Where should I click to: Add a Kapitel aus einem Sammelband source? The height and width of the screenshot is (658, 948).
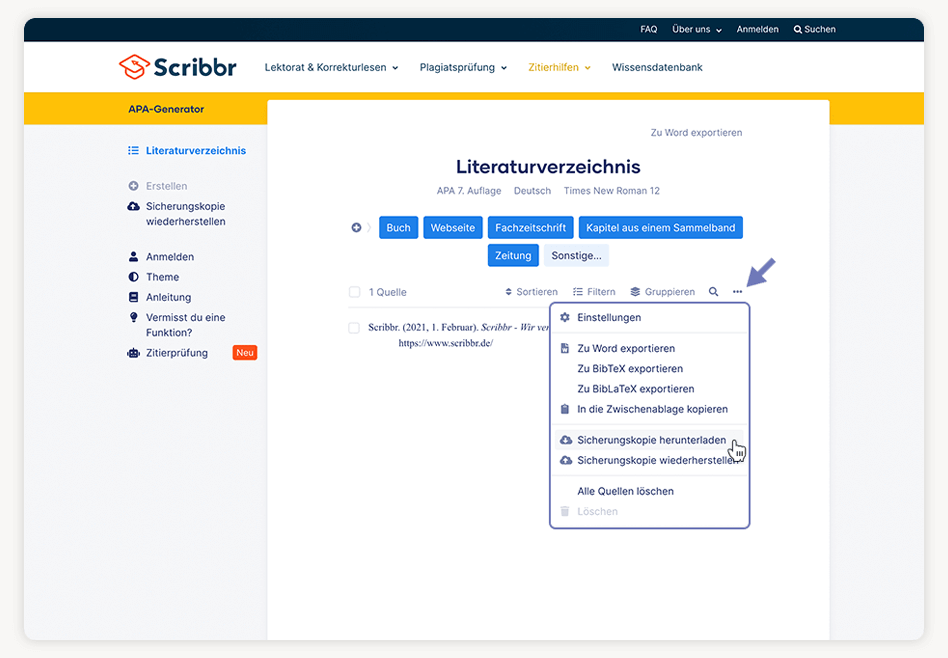coord(661,227)
